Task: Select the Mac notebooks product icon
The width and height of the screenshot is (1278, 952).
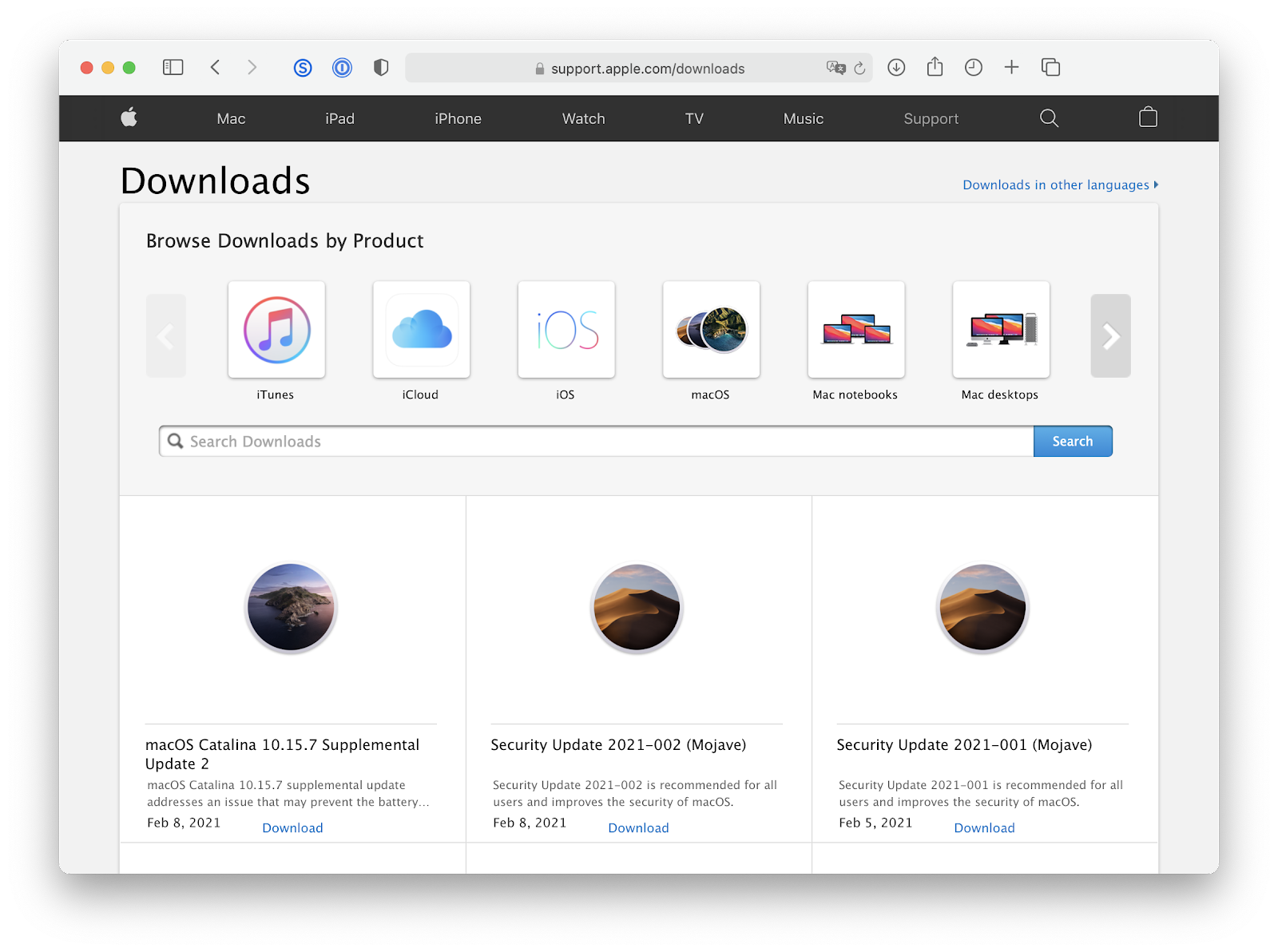Action: [x=856, y=329]
